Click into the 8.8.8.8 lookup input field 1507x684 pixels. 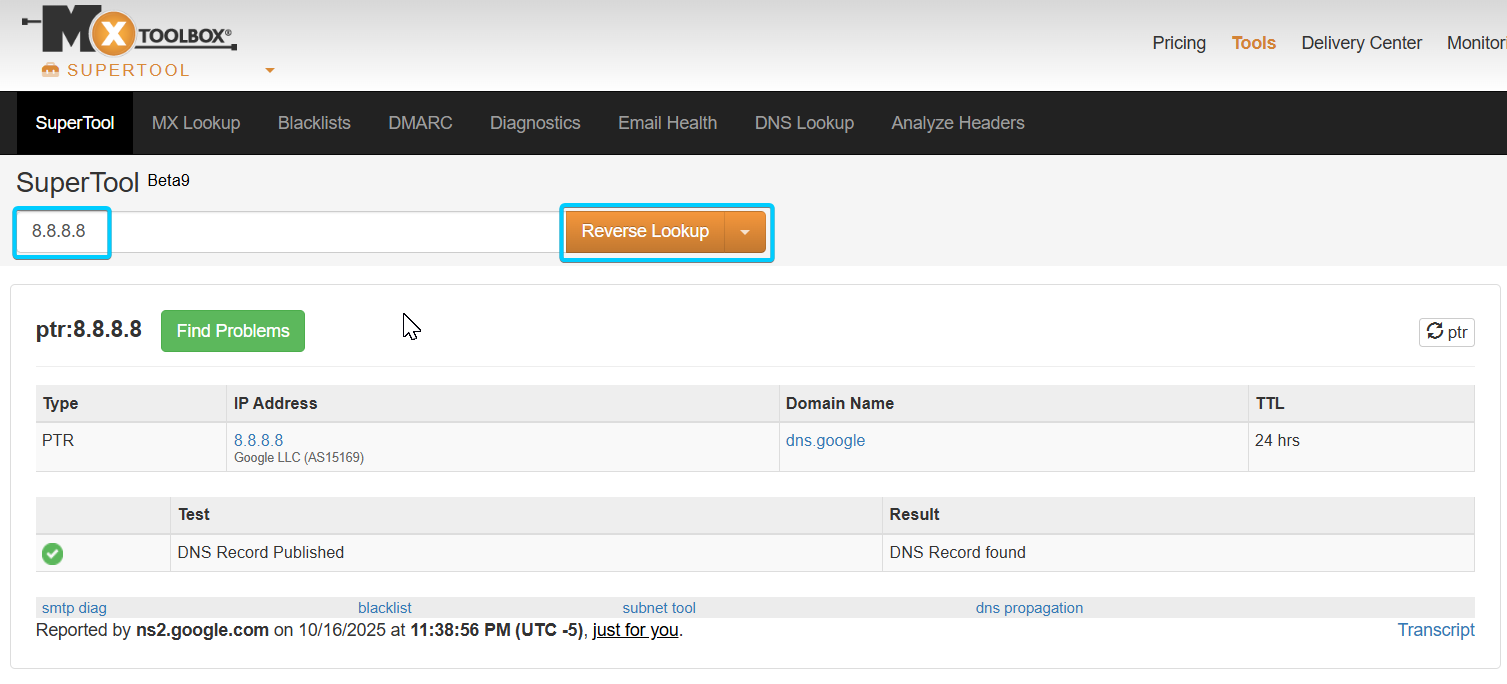coord(300,232)
